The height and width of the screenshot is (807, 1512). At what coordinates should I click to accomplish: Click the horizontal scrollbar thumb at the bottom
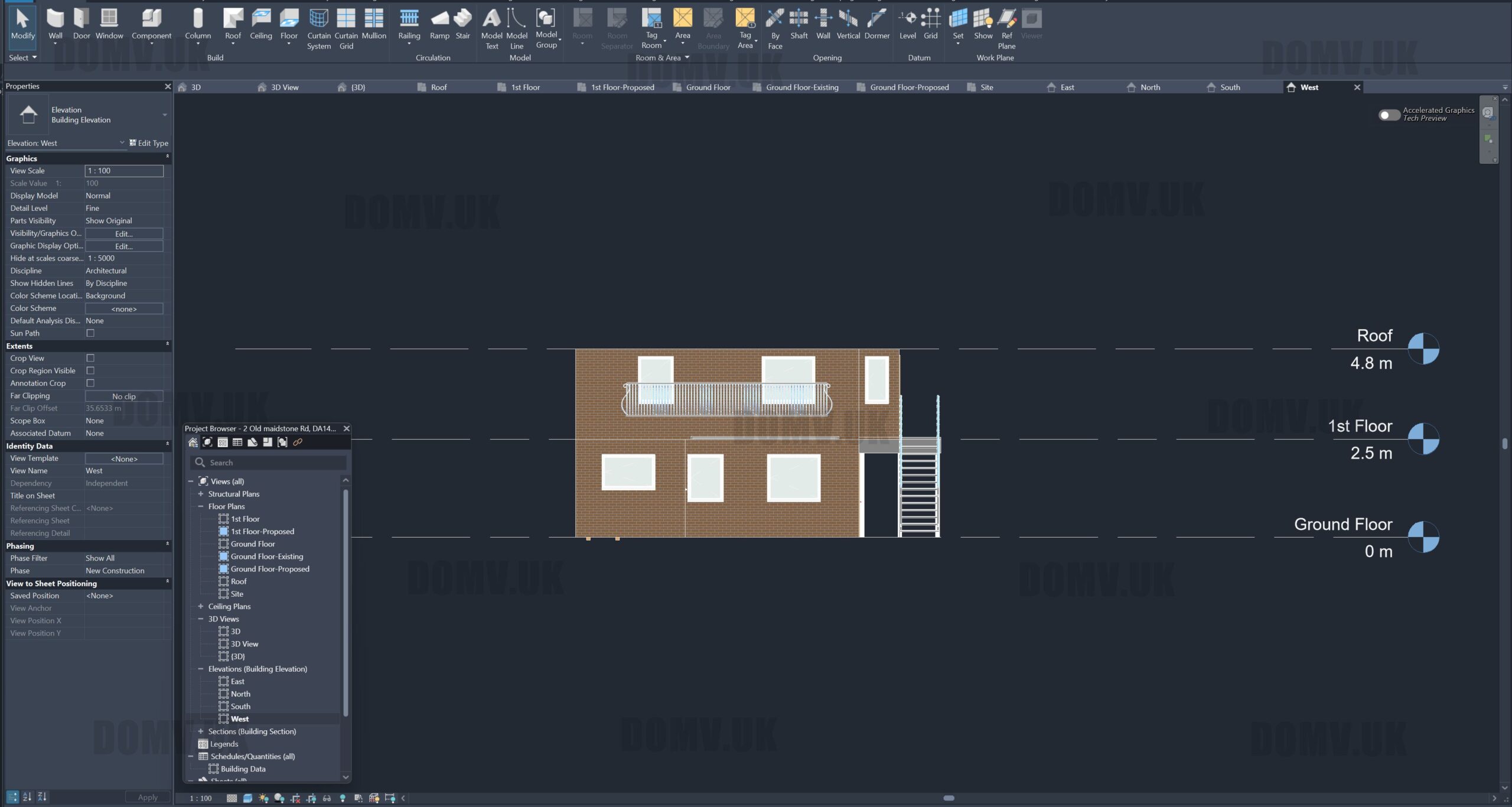pos(949,798)
